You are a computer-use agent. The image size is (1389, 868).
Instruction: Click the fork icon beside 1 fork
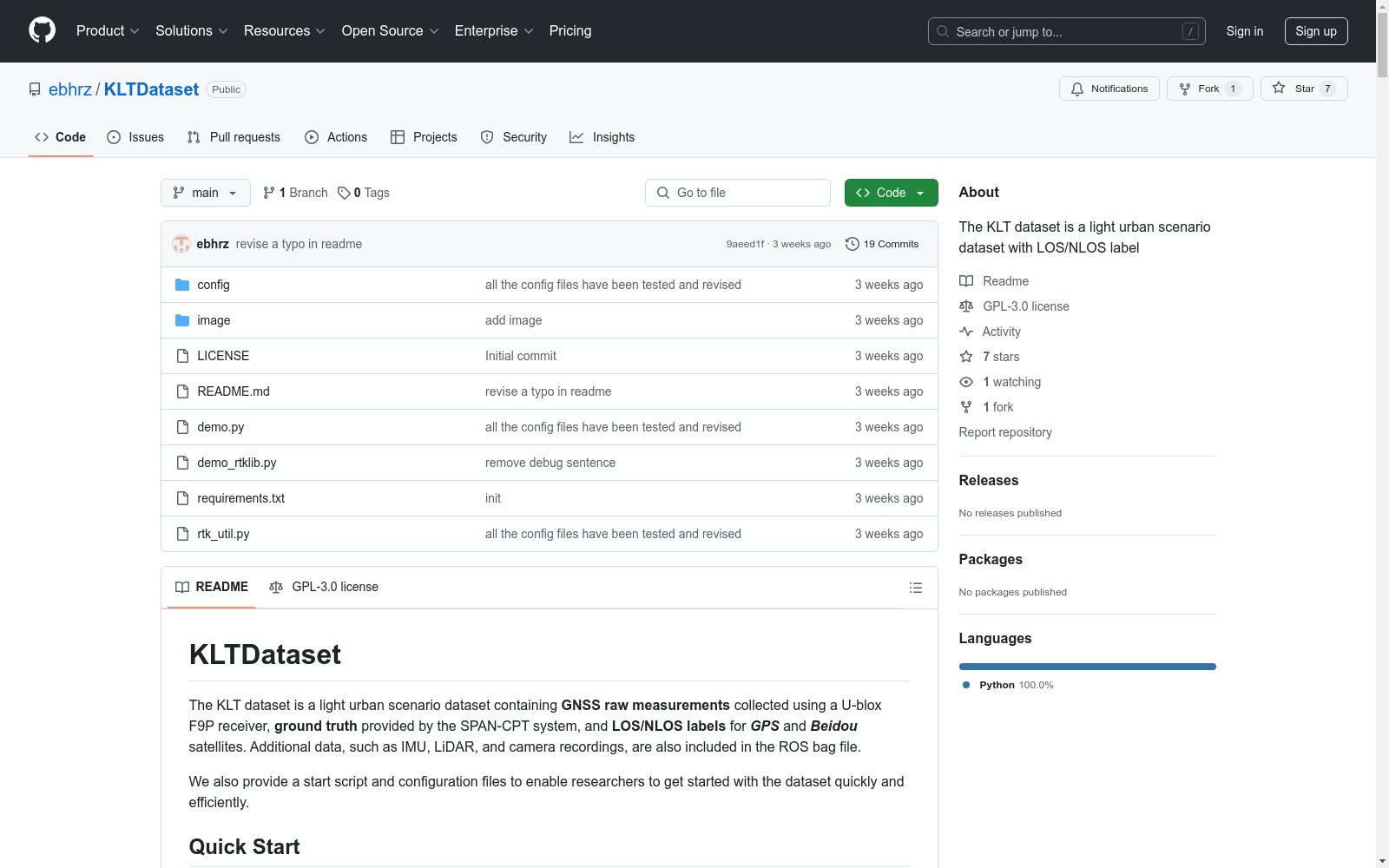(966, 407)
